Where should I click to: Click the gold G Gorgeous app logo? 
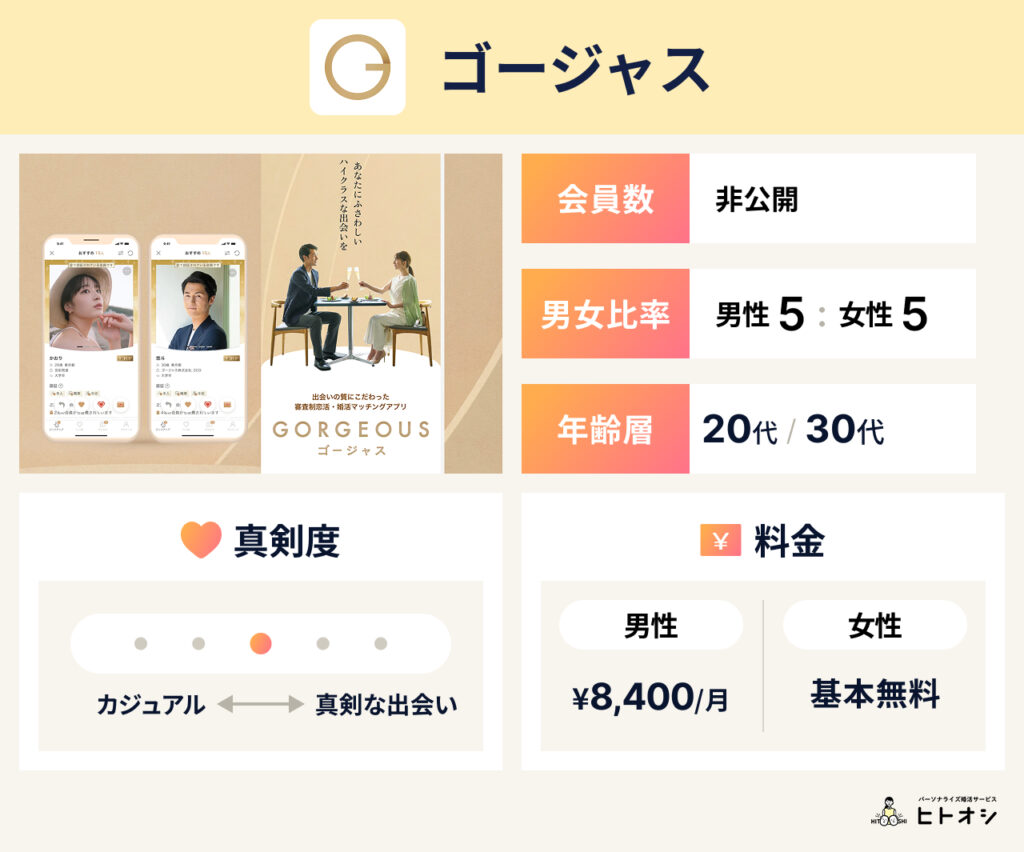pos(357,67)
